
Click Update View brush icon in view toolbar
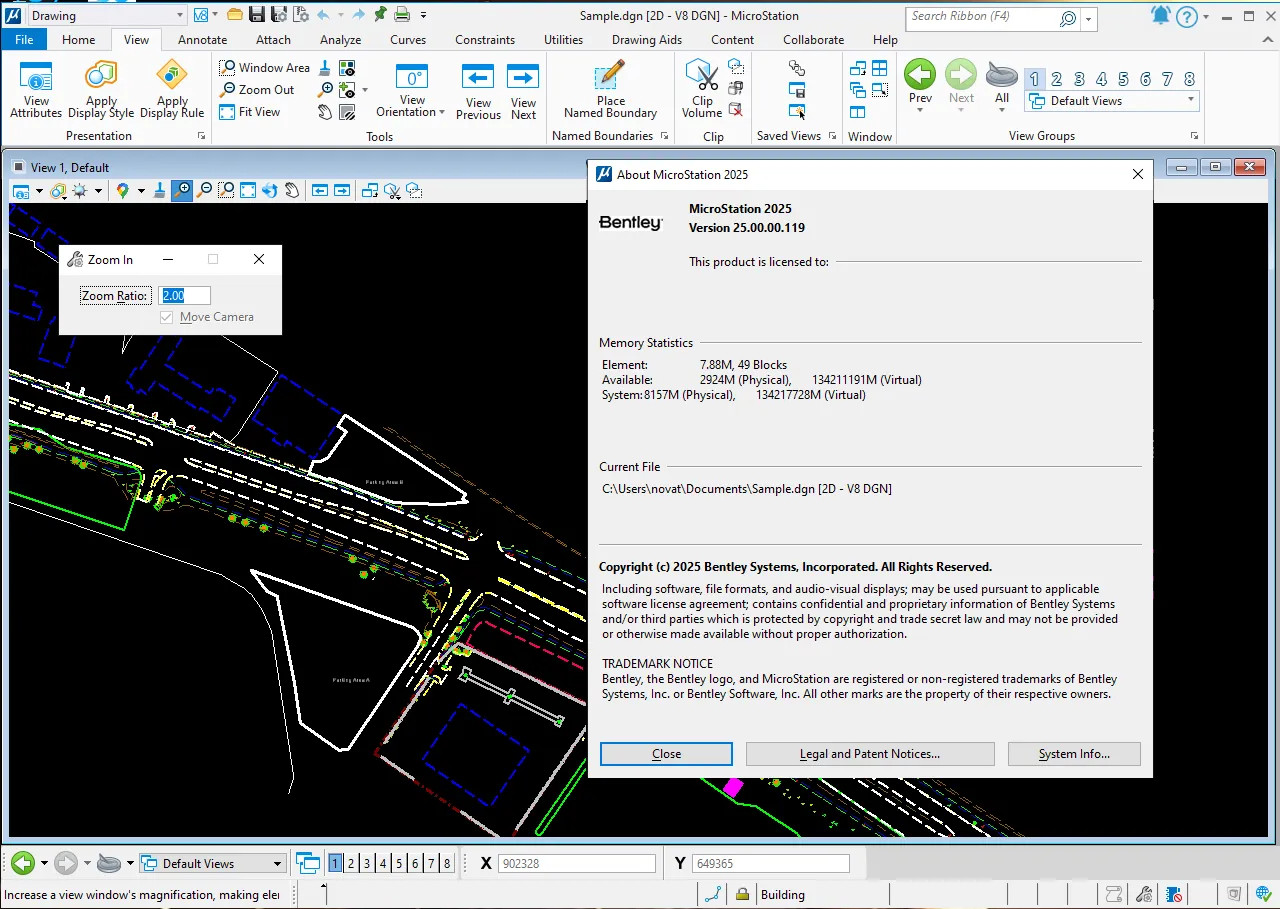click(160, 190)
